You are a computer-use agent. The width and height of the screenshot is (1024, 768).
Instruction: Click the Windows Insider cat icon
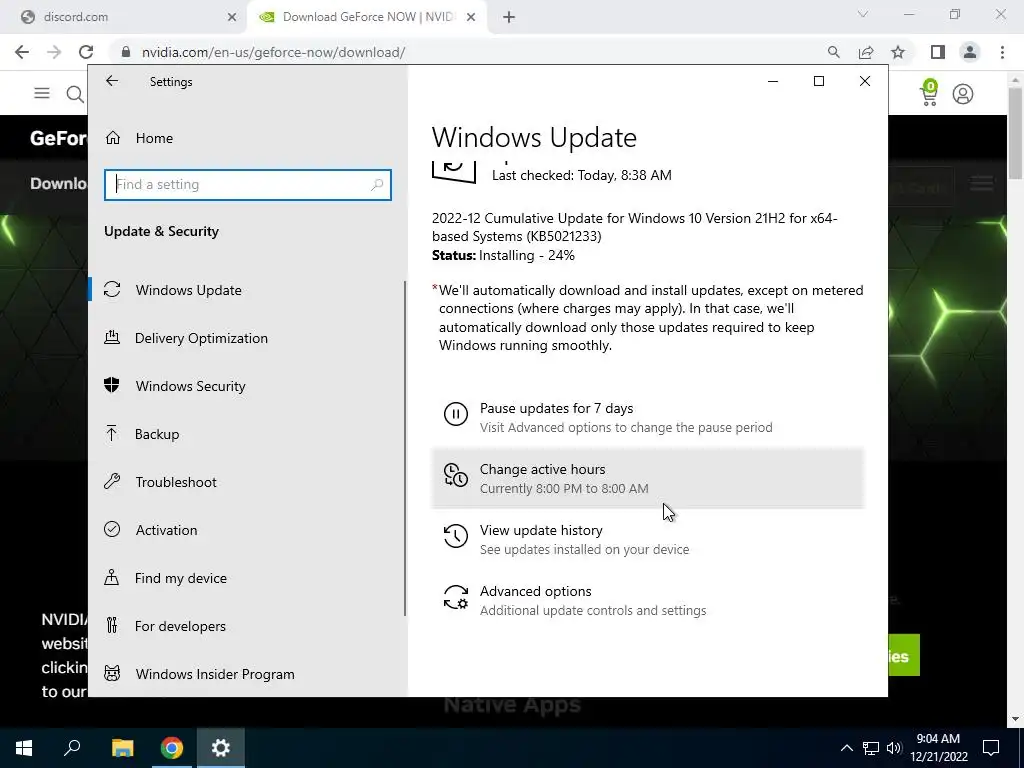point(112,673)
